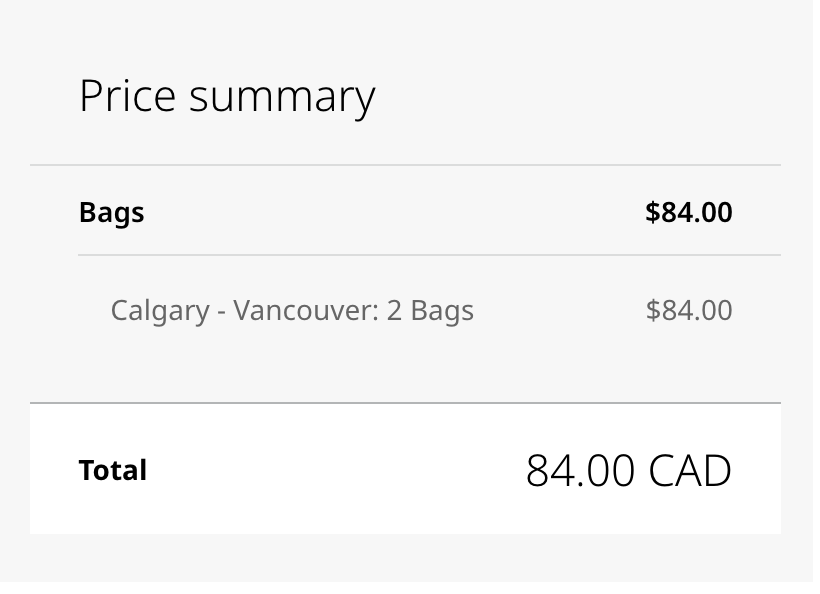Click the 84.00 number in Total row
The image size is (820, 594).
click(x=580, y=471)
